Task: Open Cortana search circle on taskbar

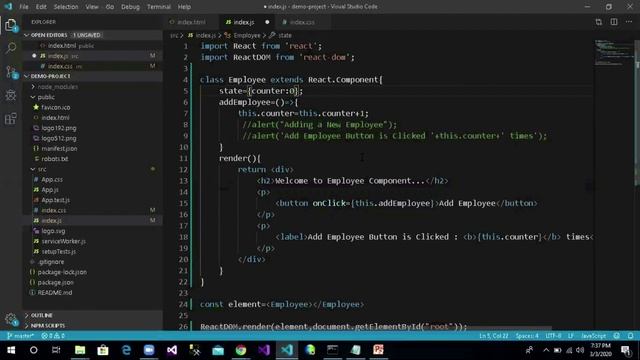Action: click(33, 350)
